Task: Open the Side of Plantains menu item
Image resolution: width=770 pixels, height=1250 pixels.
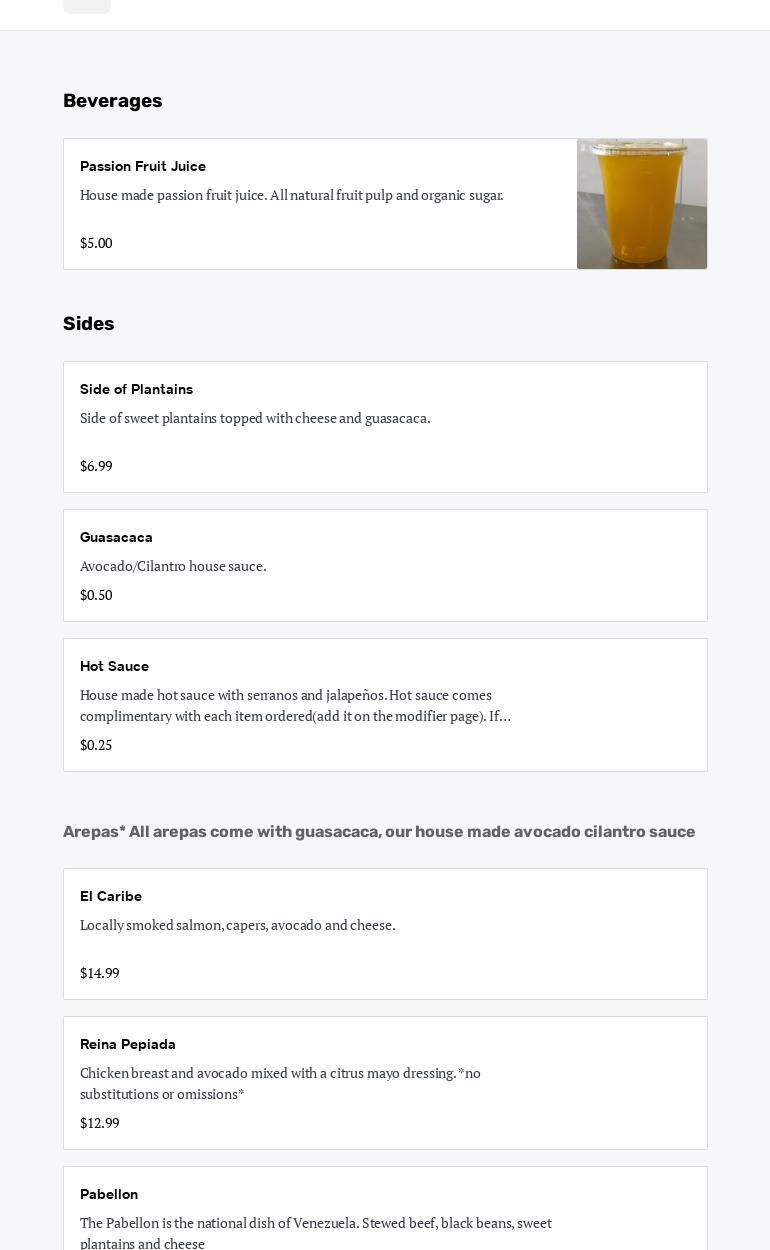Action: click(385, 427)
